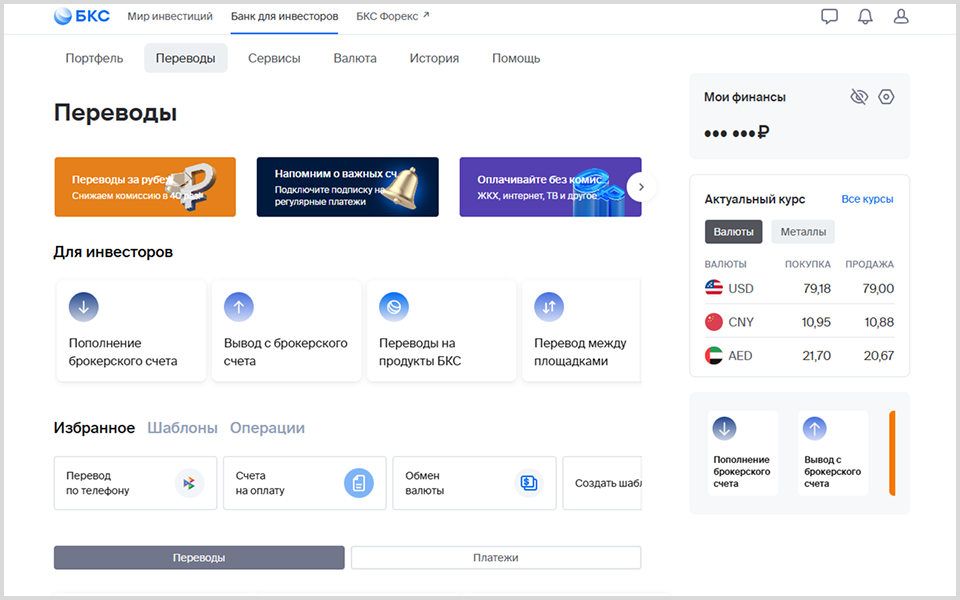Open the user profile icon
The height and width of the screenshot is (600, 960).
click(901, 16)
